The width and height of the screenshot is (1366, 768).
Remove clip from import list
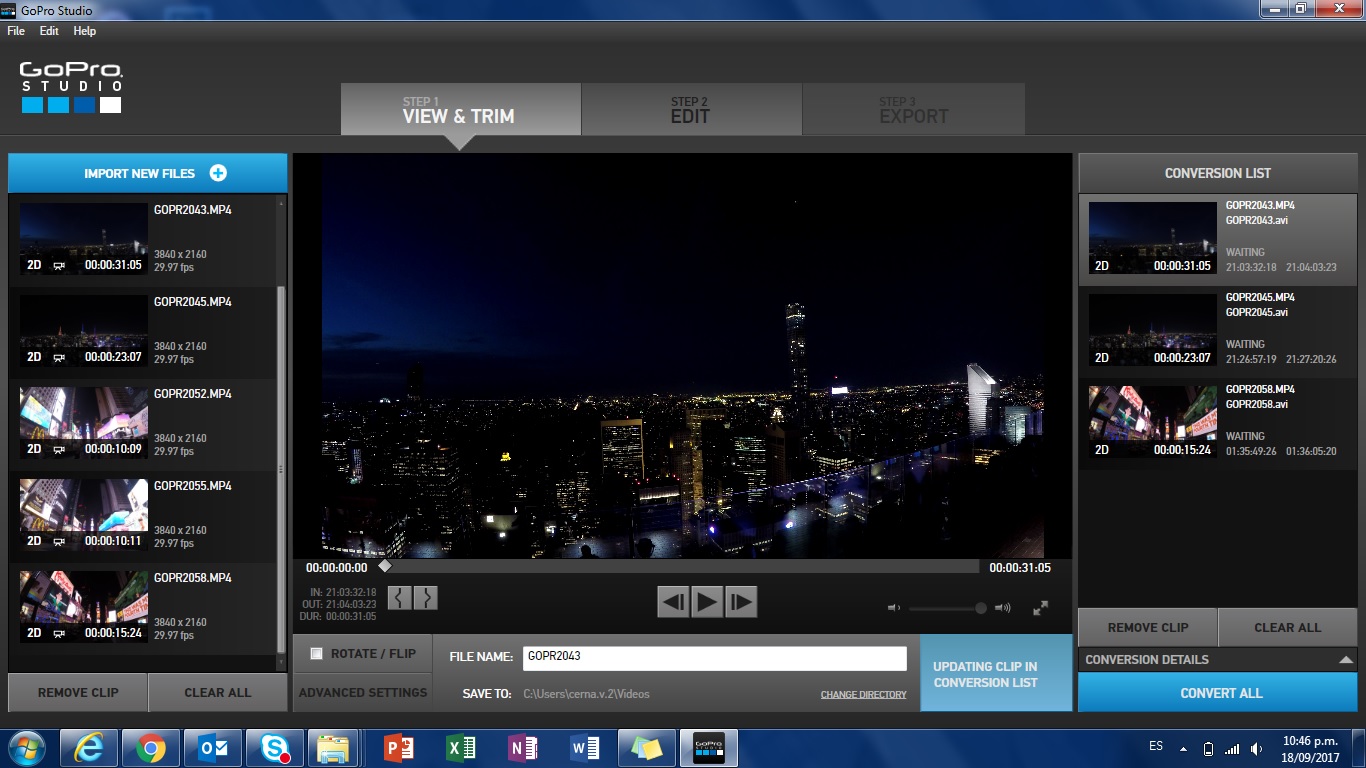[78, 692]
